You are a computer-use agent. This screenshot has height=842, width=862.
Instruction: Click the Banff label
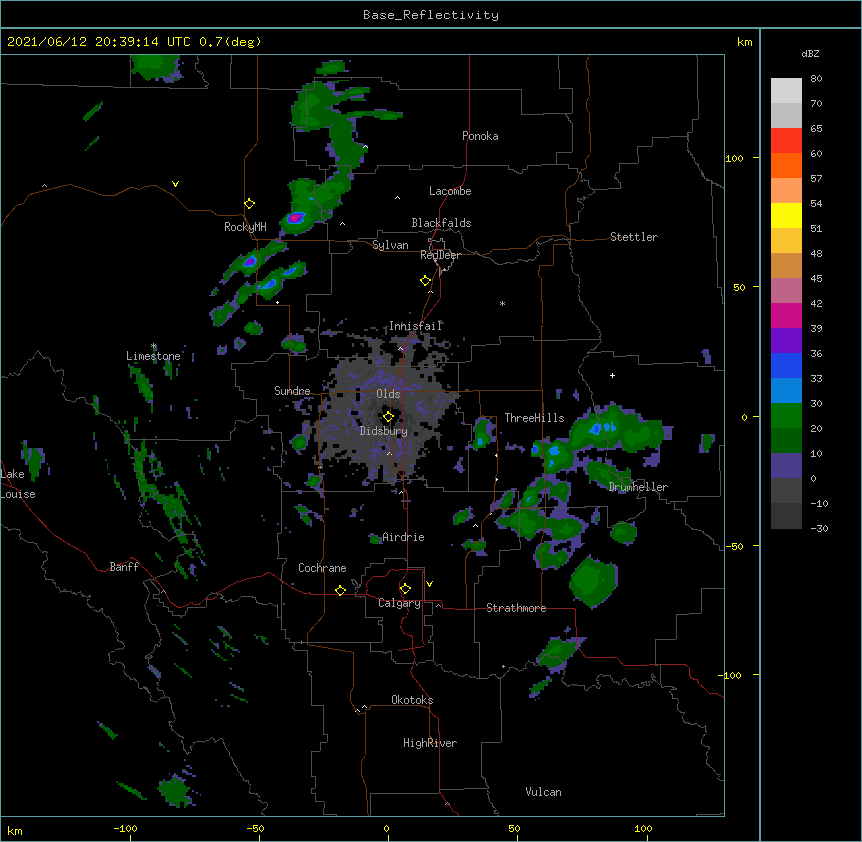(x=124, y=567)
